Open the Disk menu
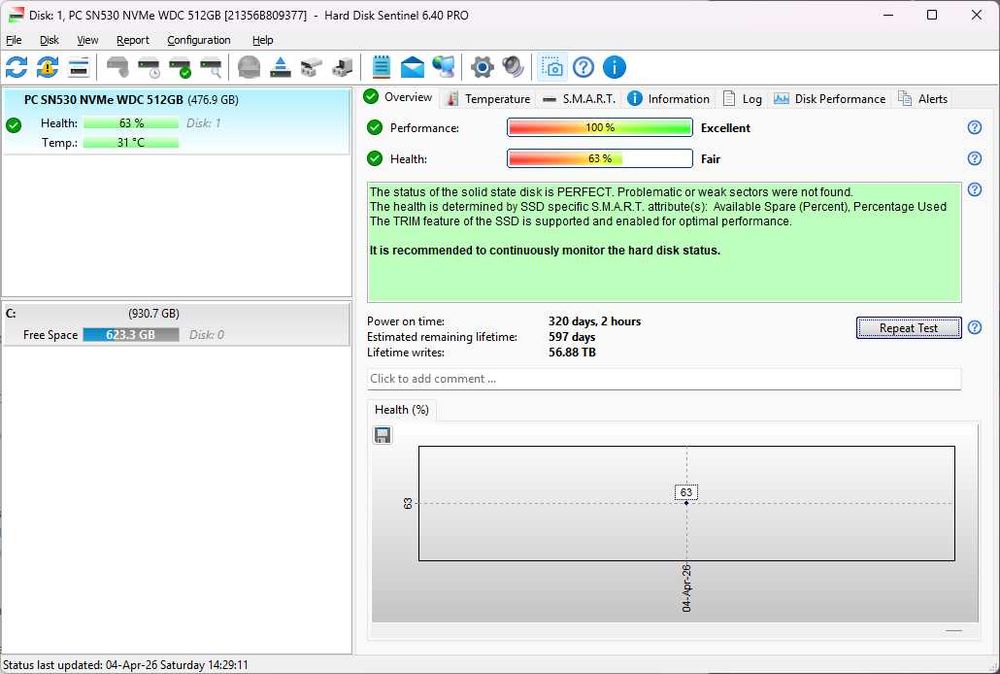The width and height of the screenshot is (1000, 674). pyautogui.click(x=49, y=40)
